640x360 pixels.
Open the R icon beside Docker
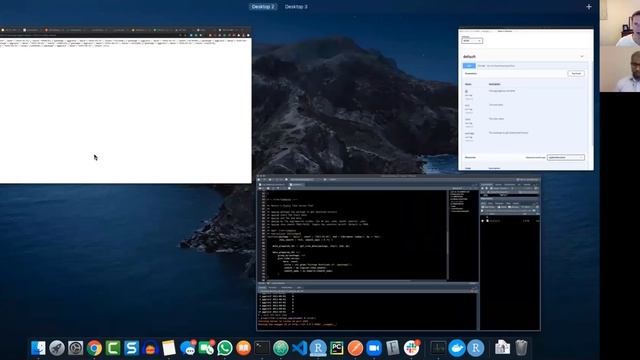(x=476, y=348)
